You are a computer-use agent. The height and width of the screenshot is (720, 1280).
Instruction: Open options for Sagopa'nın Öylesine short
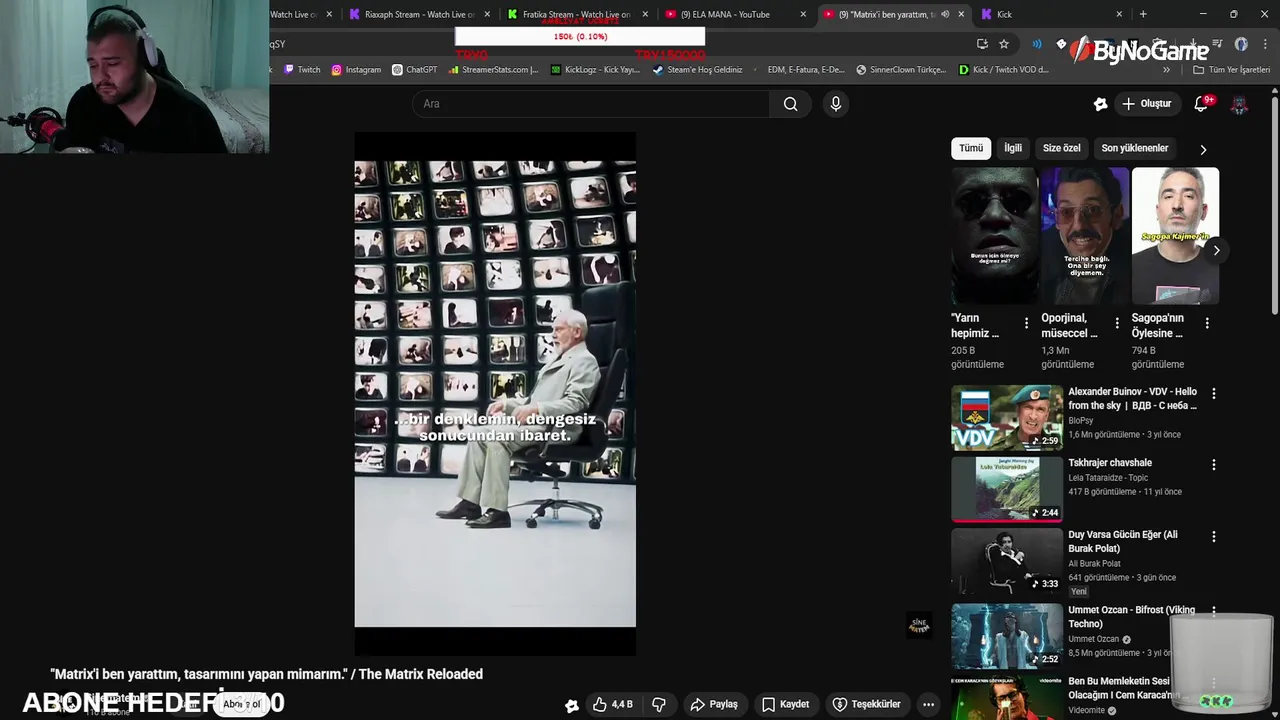coord(1207,323)
